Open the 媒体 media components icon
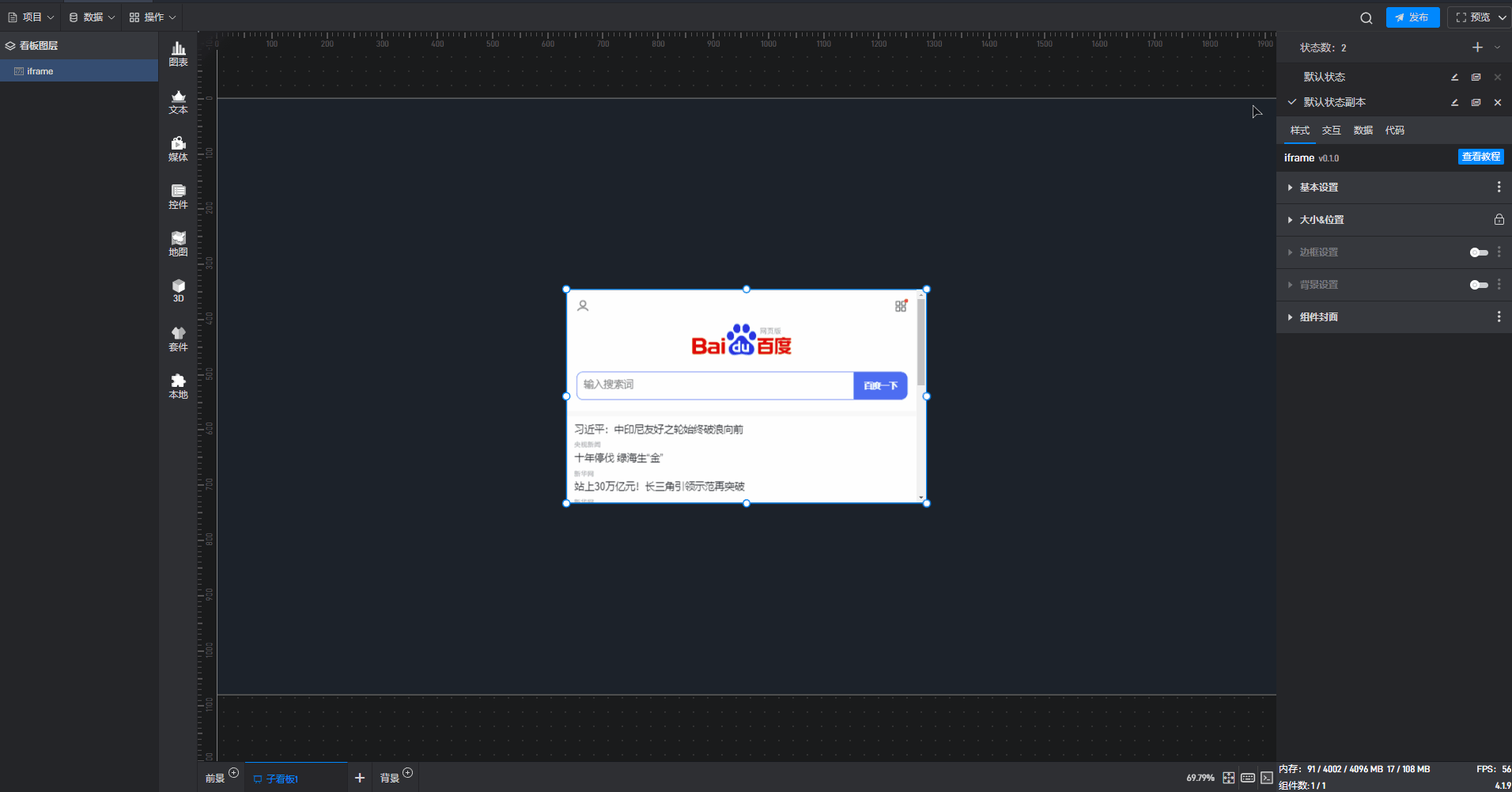 [x=178, y=149]
